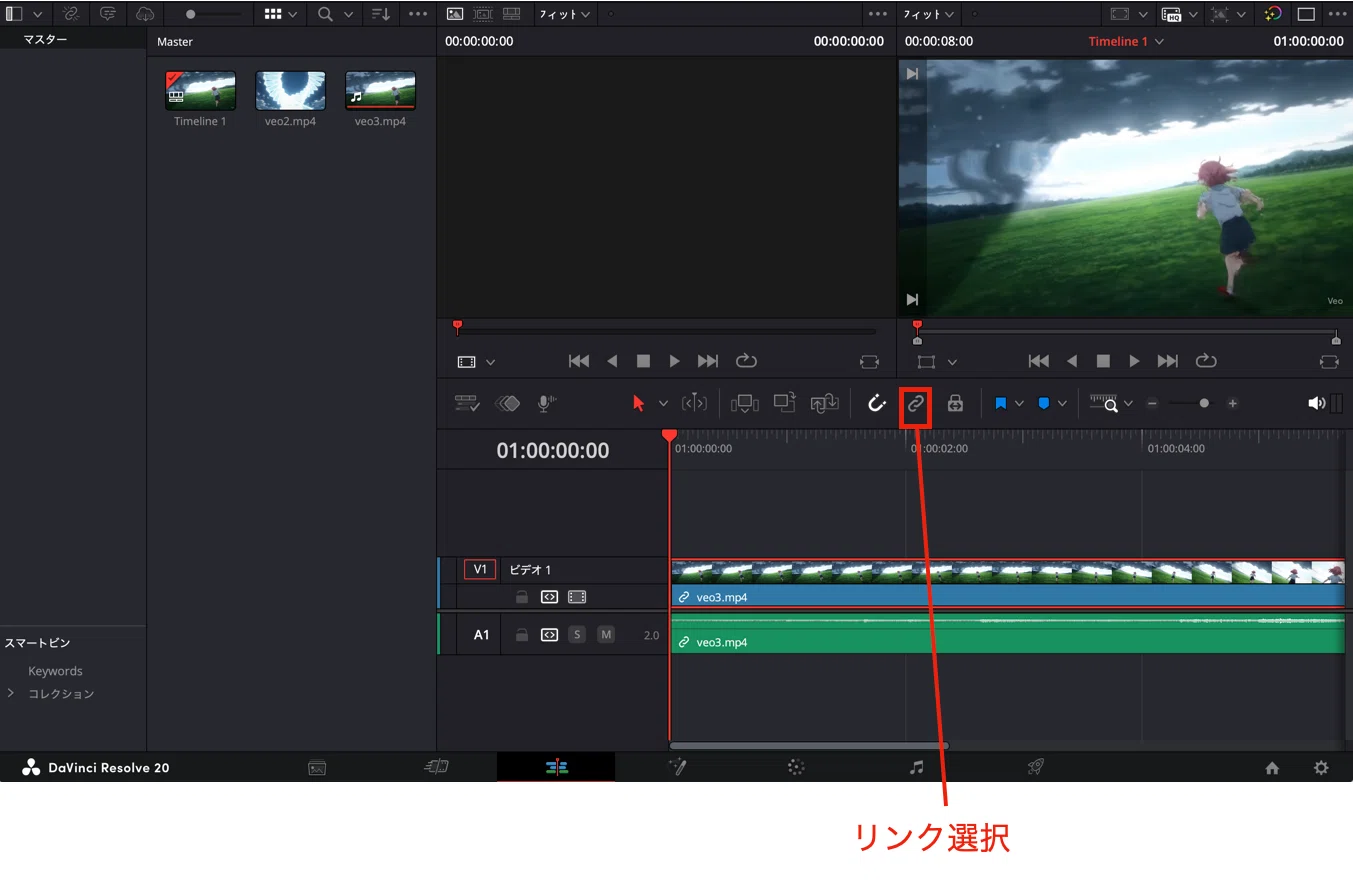This screenshot has height=882, width=1353.
Task: Click the media pool sort order icon
Action: pyautogui.click(x=381, y=14)
